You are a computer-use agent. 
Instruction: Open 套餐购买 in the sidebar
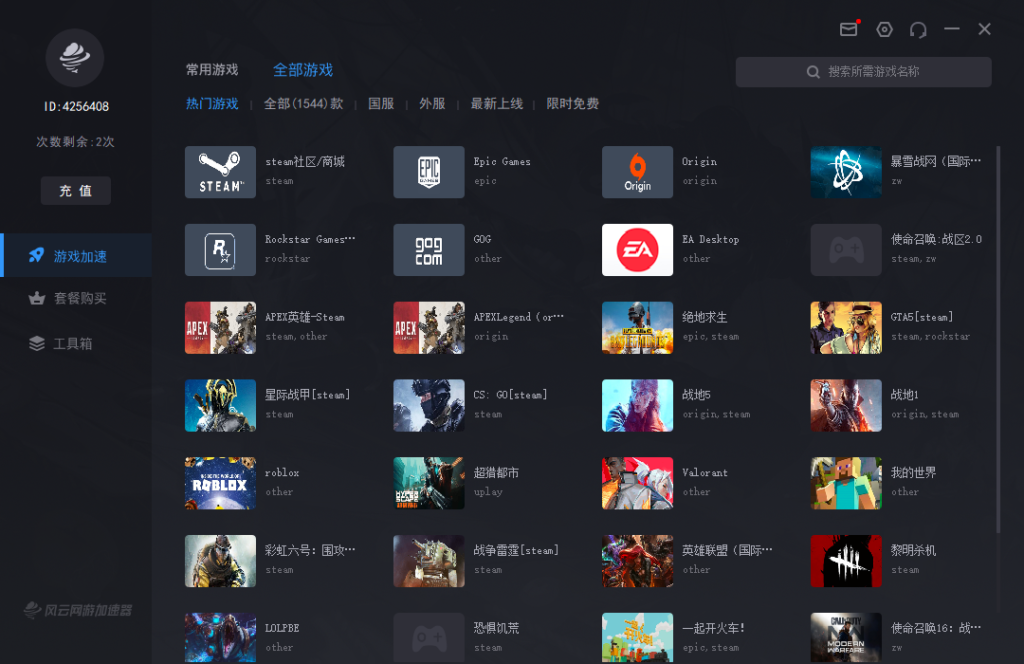click(77, 298)
